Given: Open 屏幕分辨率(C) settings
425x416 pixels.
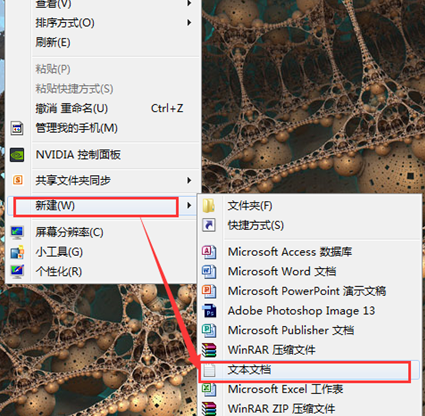Looking at the screenshot, I should (x=69, y=232).
